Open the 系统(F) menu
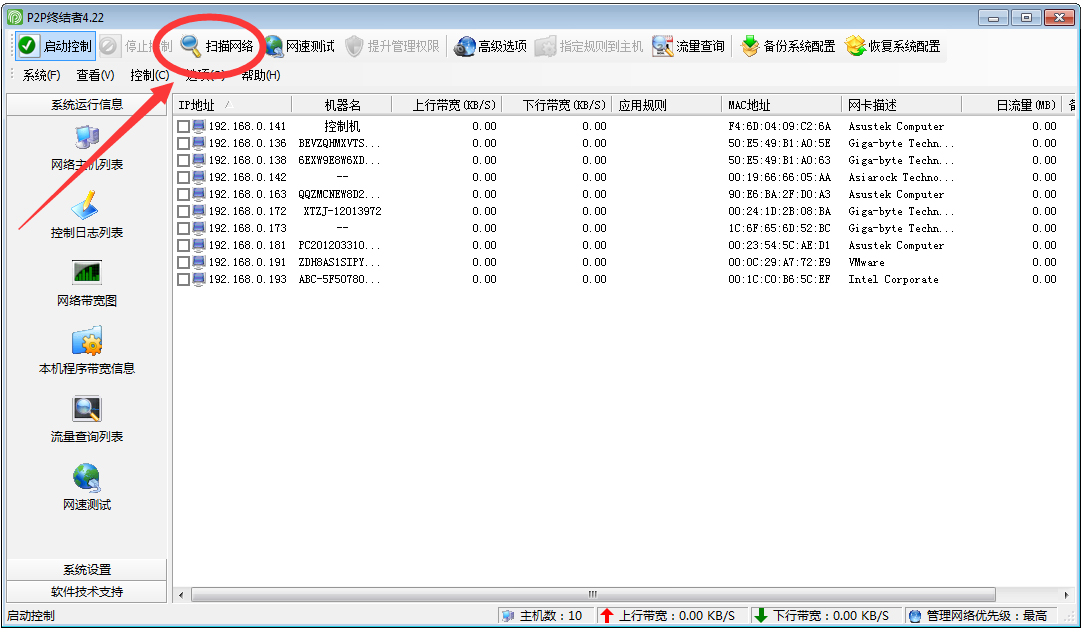 coord(38,75)
